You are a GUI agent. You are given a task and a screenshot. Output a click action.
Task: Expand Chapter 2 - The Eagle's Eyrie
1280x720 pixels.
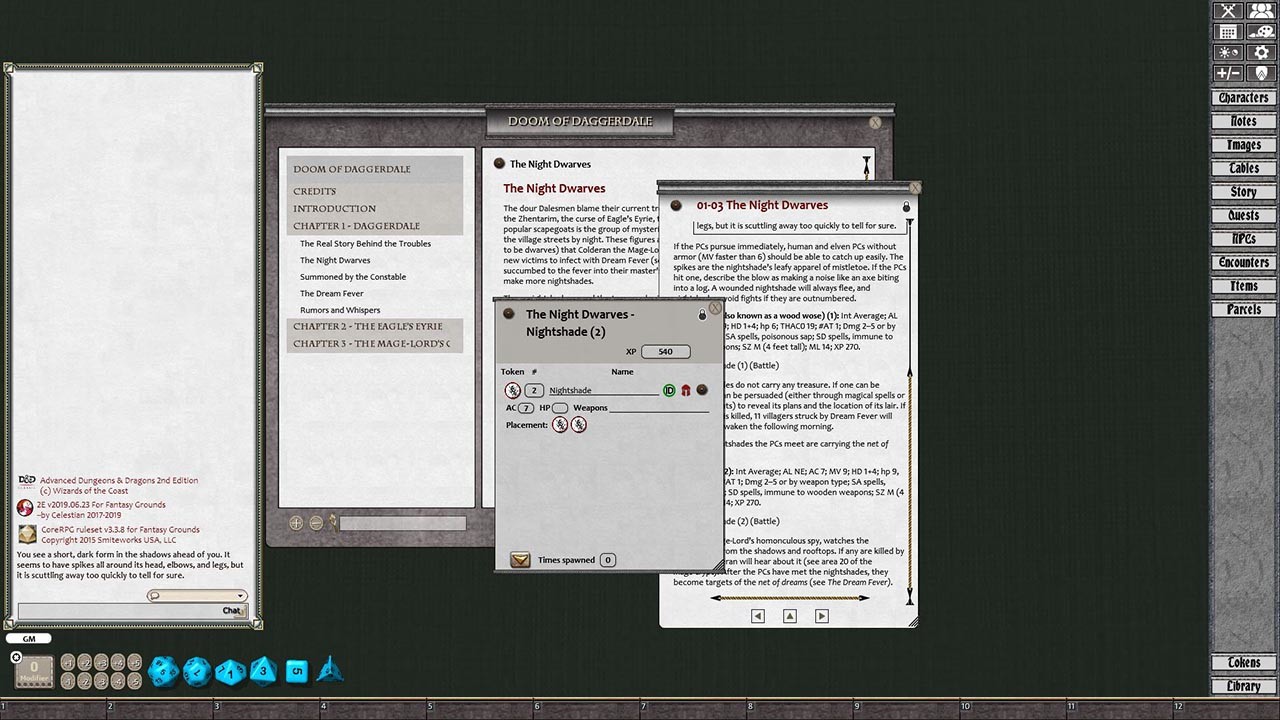[x=368, y=326]
